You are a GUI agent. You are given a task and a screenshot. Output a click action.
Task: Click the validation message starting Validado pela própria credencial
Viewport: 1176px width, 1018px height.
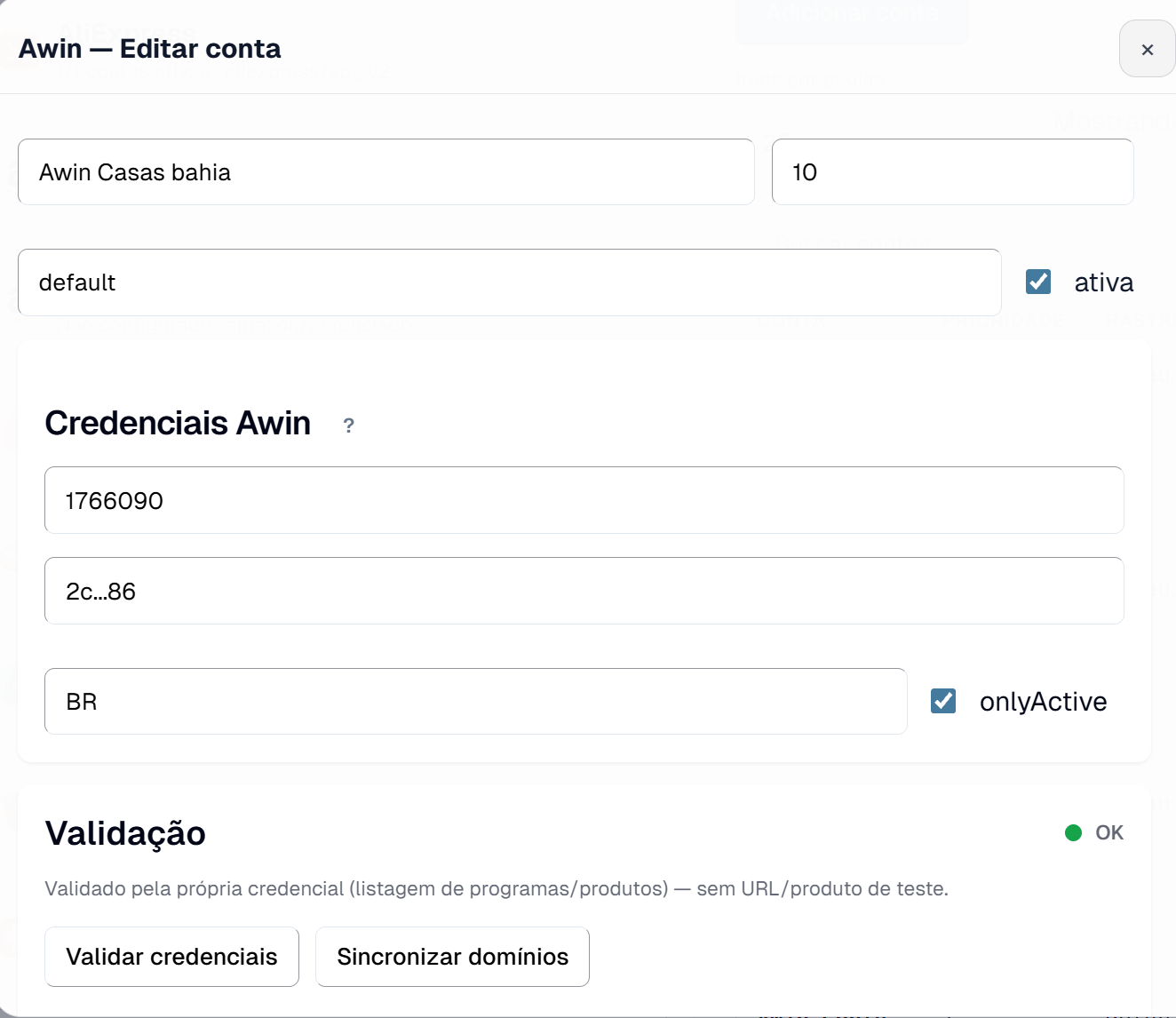pos(497,888)
